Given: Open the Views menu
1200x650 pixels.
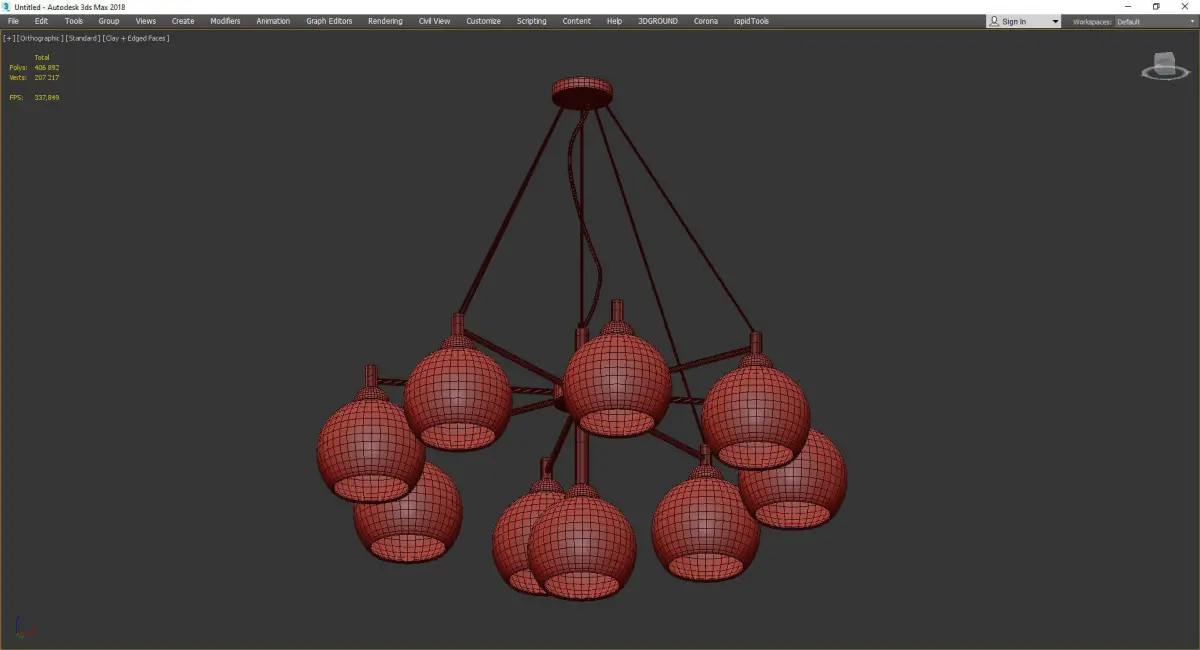Looking at the screenshot, I should click(x=146, y=21).
